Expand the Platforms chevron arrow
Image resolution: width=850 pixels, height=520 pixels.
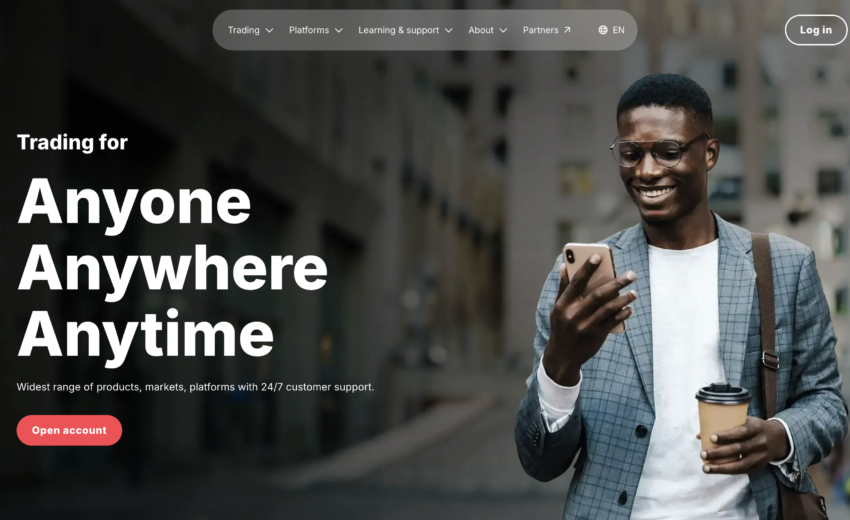click(339, 30)
